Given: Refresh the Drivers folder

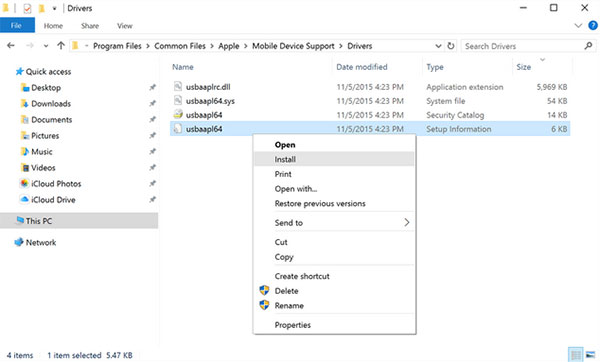Looking at the screenshot, I should click(451, 46).
